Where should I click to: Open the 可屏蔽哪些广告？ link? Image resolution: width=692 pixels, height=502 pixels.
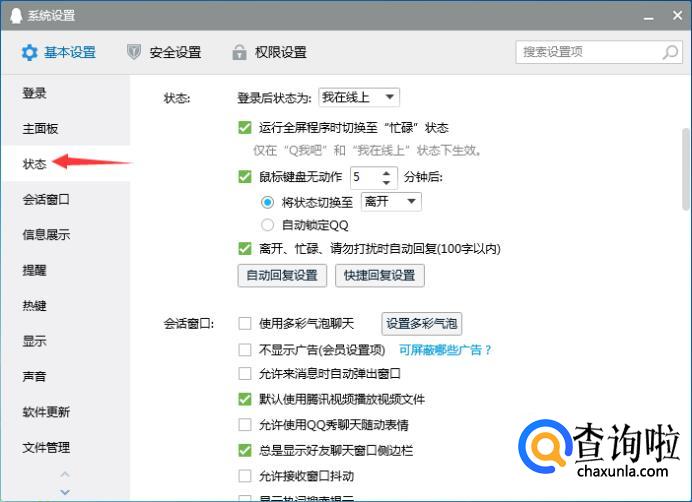pos(445,350)
